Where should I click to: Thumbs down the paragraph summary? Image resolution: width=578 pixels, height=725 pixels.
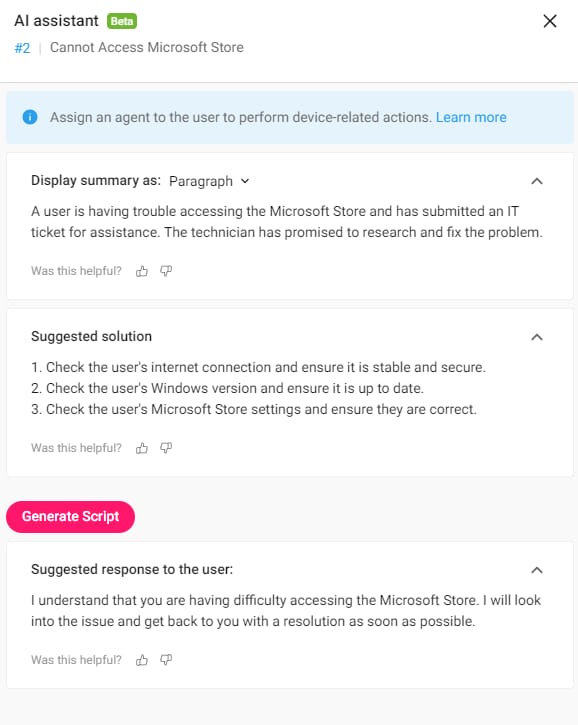pos(166,271)
